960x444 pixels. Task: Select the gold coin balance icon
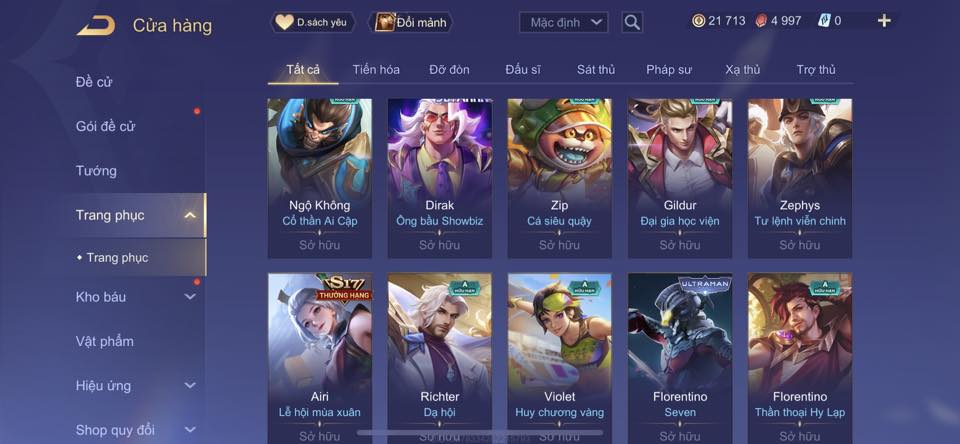699,21
